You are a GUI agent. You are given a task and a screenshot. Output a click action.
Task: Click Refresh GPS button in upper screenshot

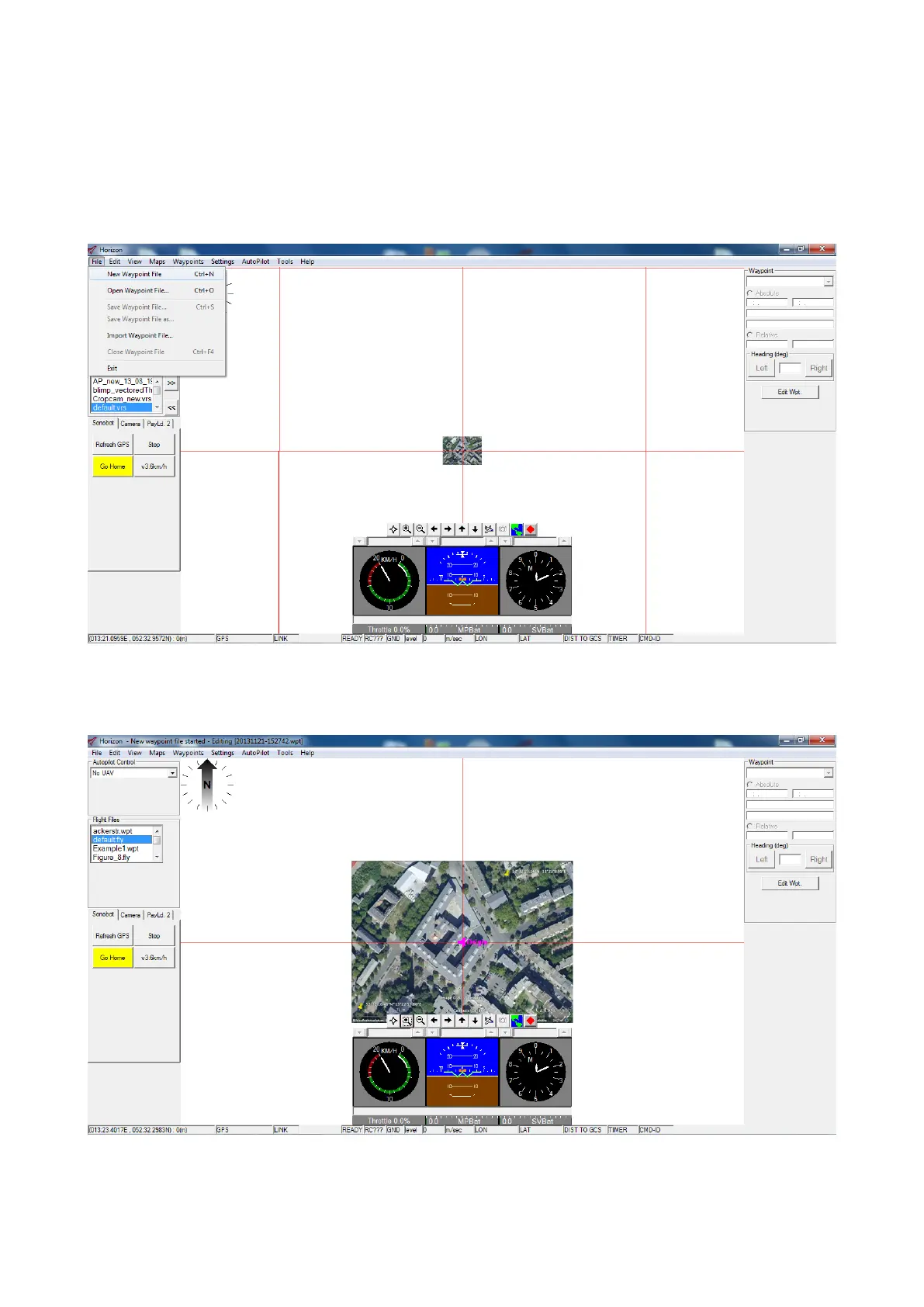pyautogui.click(x=112, y=445)
